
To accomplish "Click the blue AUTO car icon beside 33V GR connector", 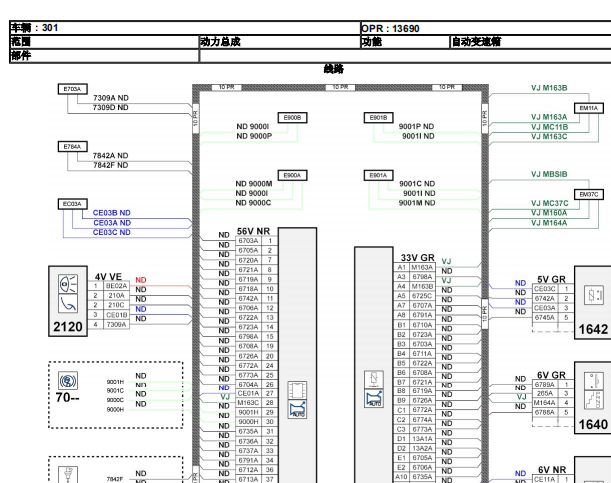I will (374, 398).
